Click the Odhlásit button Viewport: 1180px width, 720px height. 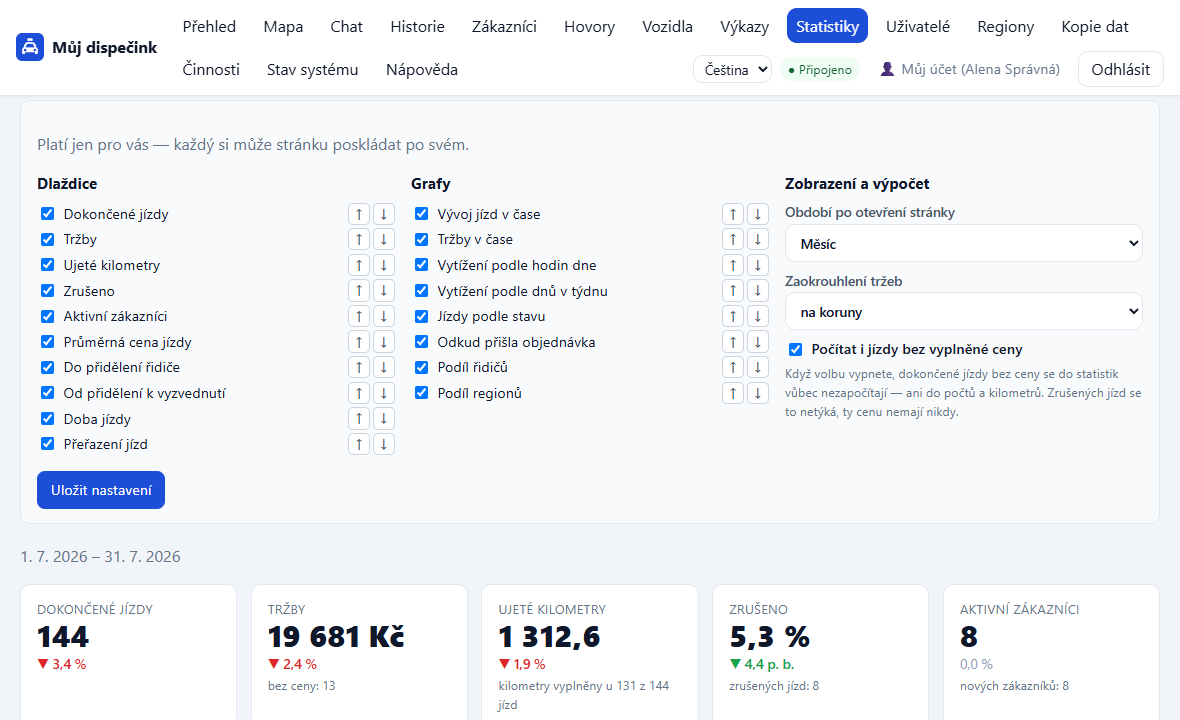tap(1121, 69)
